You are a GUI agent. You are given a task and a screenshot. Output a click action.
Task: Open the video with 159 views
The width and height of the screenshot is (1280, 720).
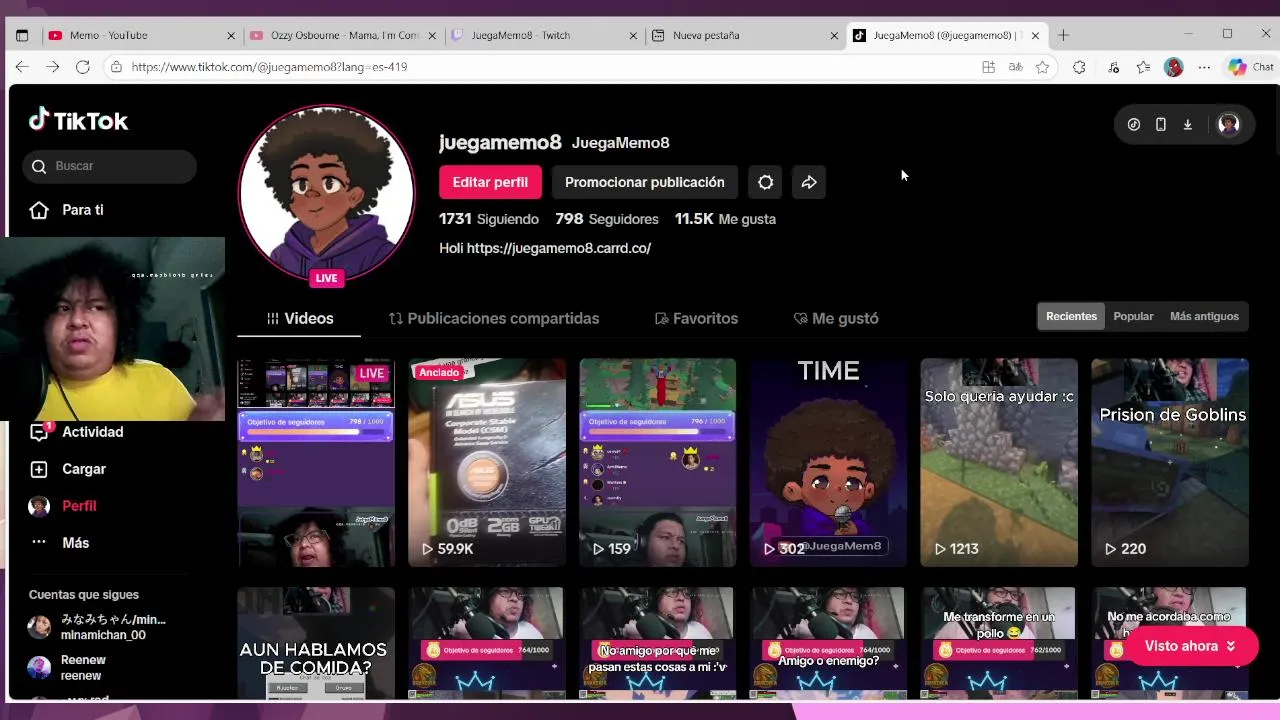click(657, 463)
